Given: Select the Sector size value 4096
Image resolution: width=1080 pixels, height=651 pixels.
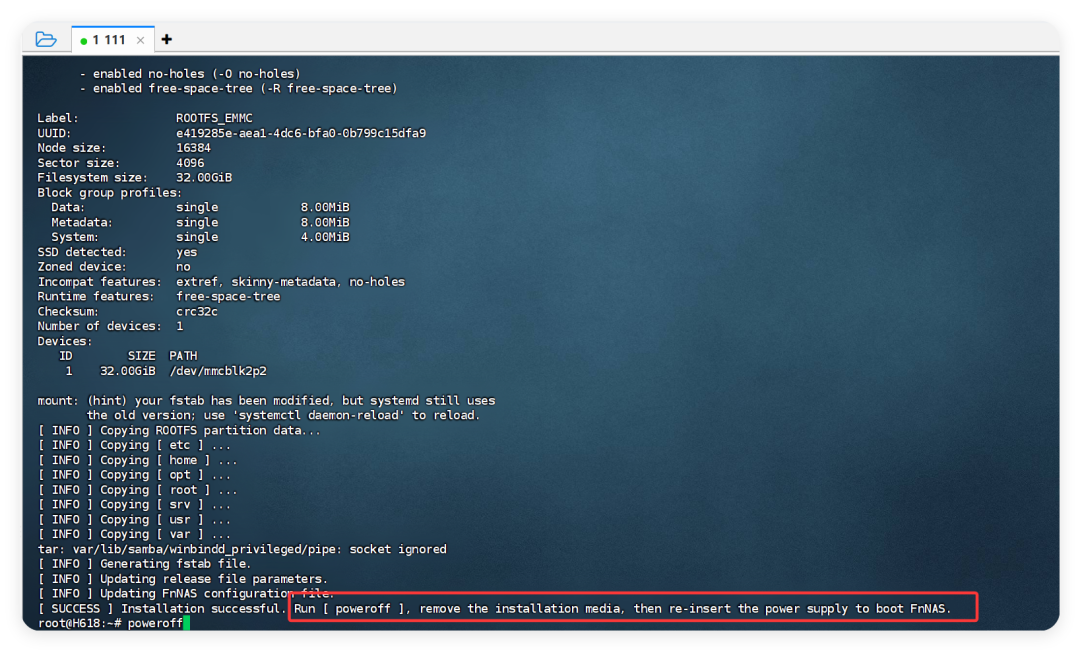Looking at the screenshot, I should [190, 163].
